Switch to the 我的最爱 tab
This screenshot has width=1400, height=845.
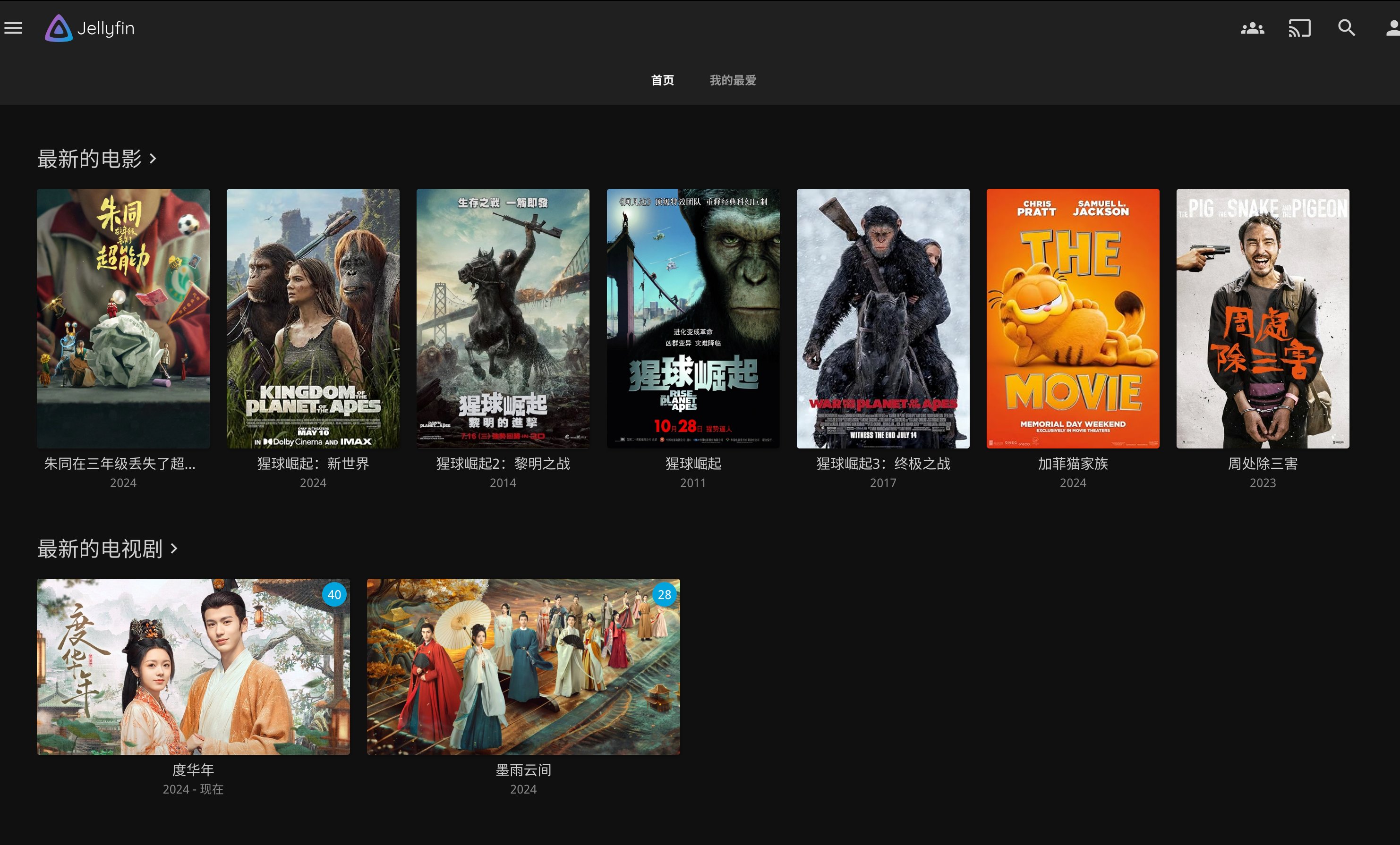pos(733,80)
